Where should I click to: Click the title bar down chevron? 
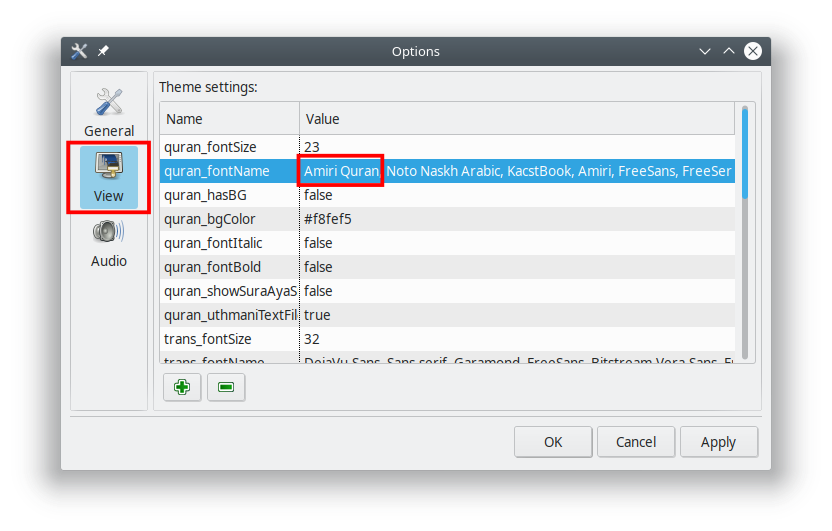click(705, 51)
